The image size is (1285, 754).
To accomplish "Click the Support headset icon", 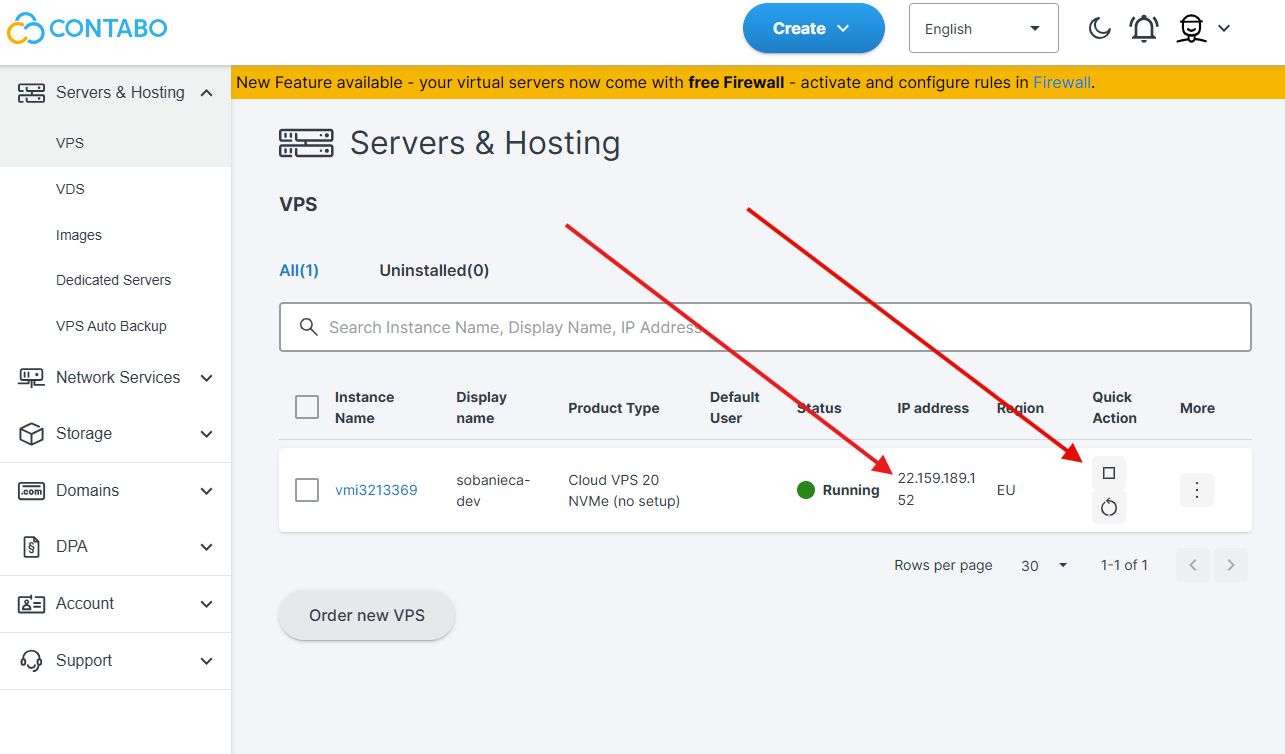I will tap(32, 660).
